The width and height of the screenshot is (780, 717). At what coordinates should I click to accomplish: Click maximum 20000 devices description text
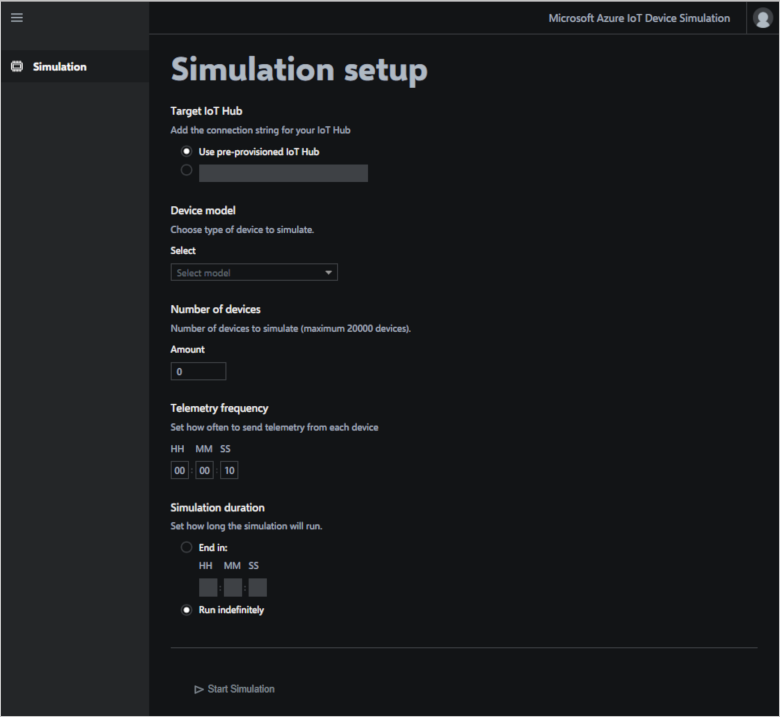point(291,329)
